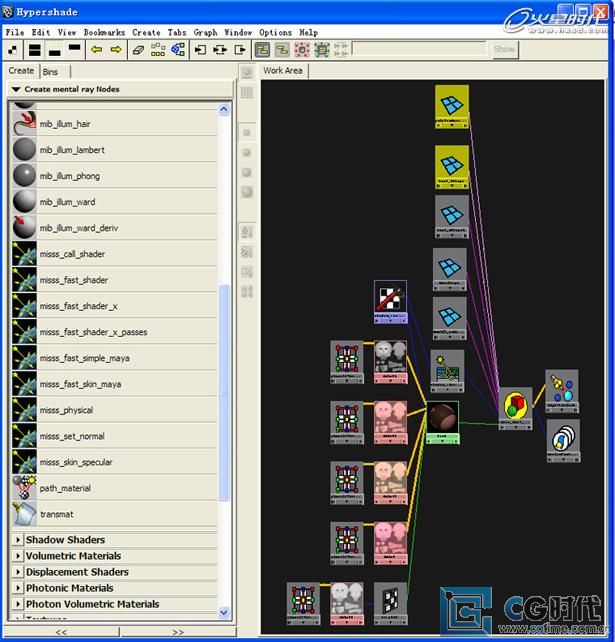The image size is (615, 642).
Task: Click the Create panel vertical scrollbar thumb
Action: point(224,392)
